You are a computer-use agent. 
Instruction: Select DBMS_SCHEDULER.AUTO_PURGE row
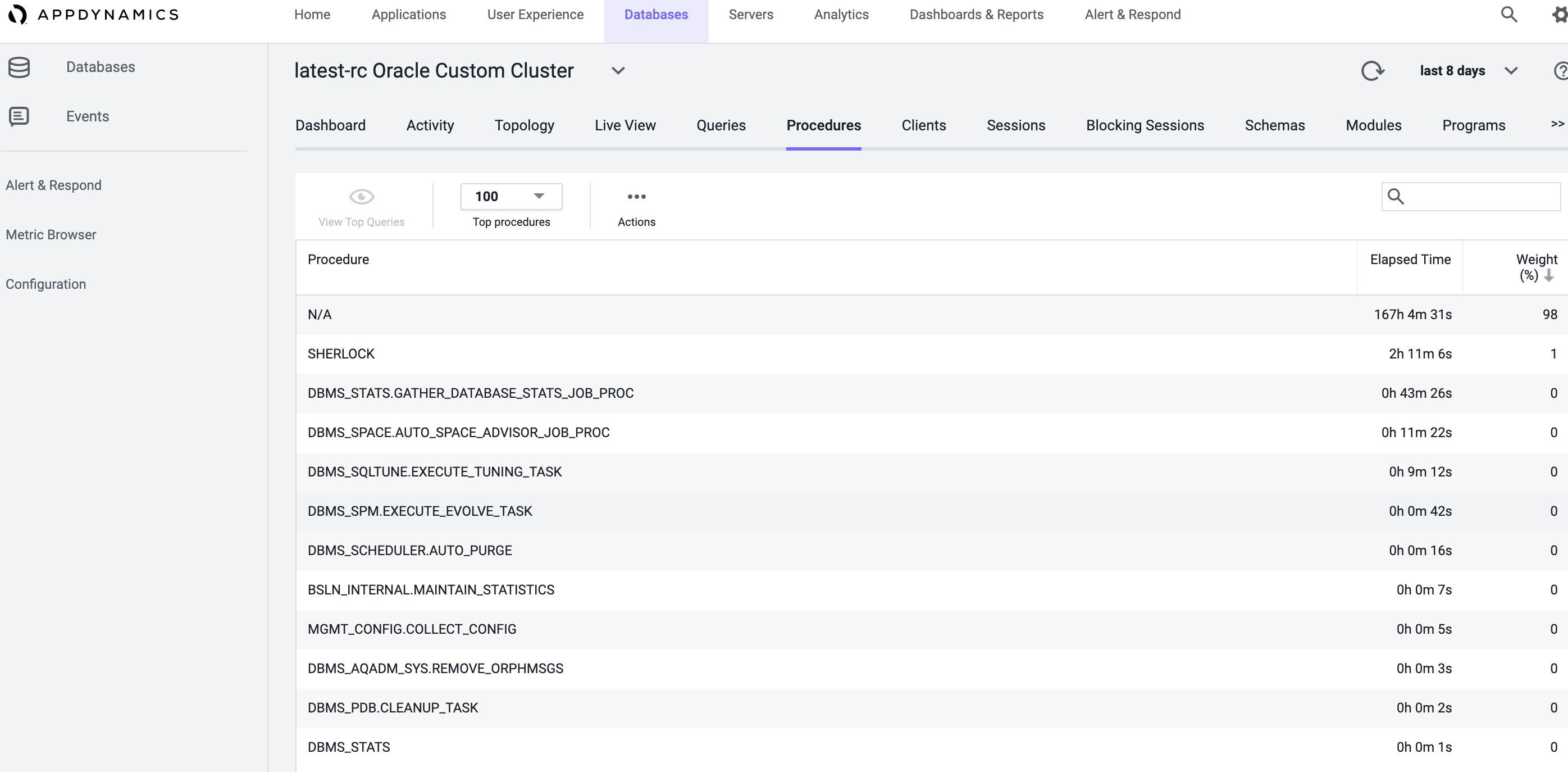[931, 551]
